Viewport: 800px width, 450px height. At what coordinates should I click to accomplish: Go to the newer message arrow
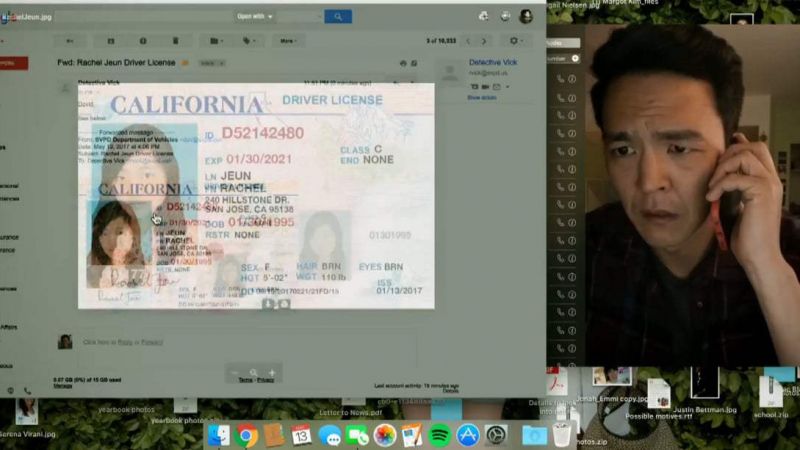[x=468, y=41]
